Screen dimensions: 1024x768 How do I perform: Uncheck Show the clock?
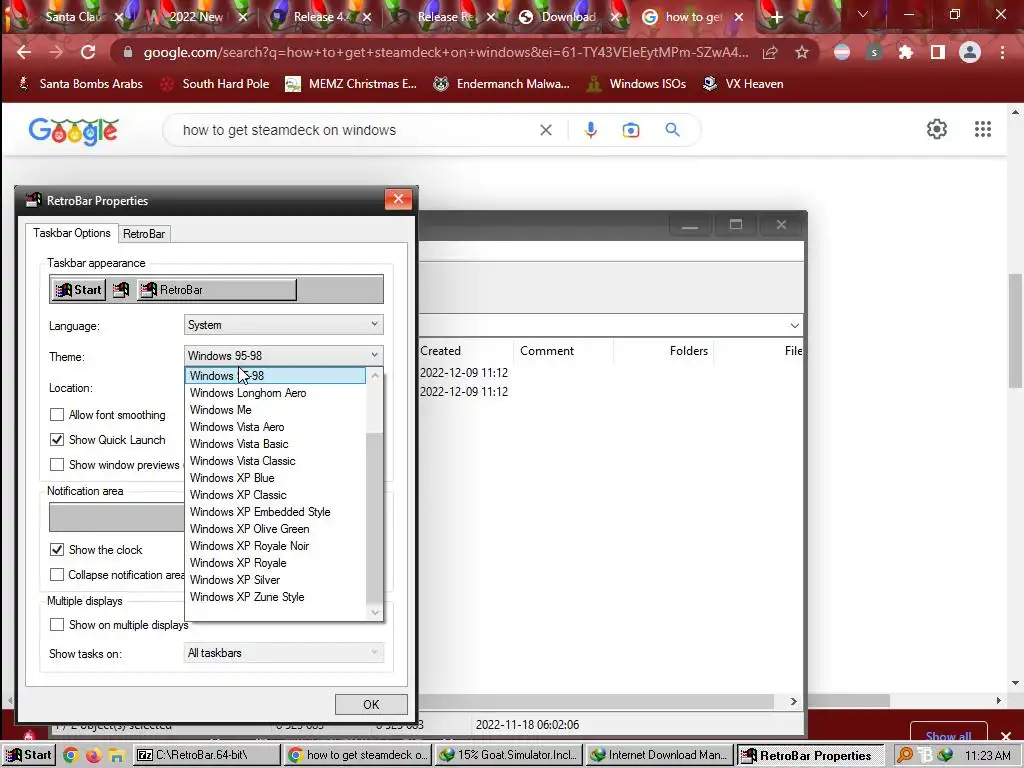tap(57, 549)
